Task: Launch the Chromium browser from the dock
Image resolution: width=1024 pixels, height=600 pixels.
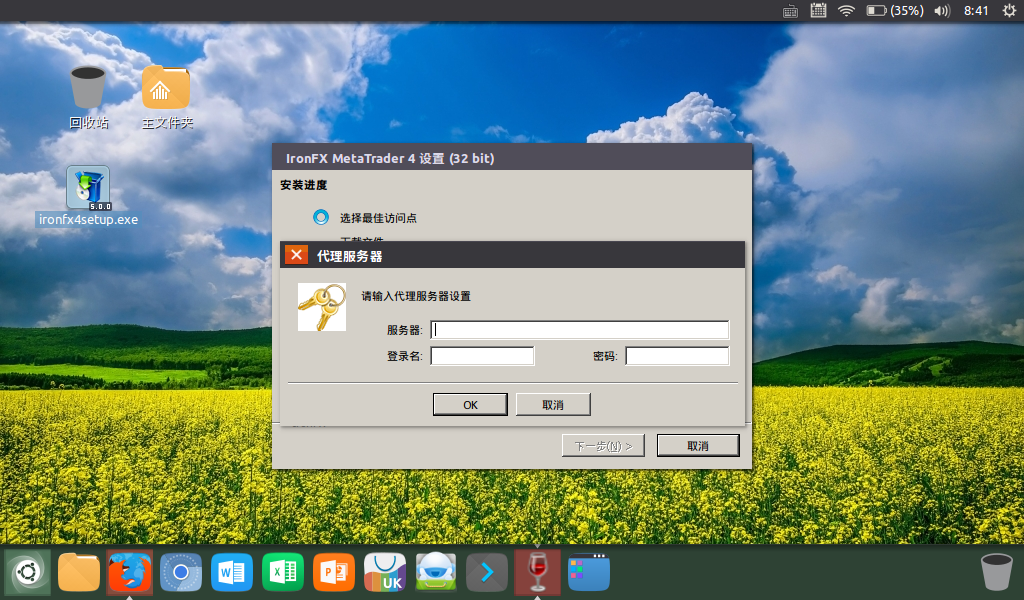Action: [181, 573]
